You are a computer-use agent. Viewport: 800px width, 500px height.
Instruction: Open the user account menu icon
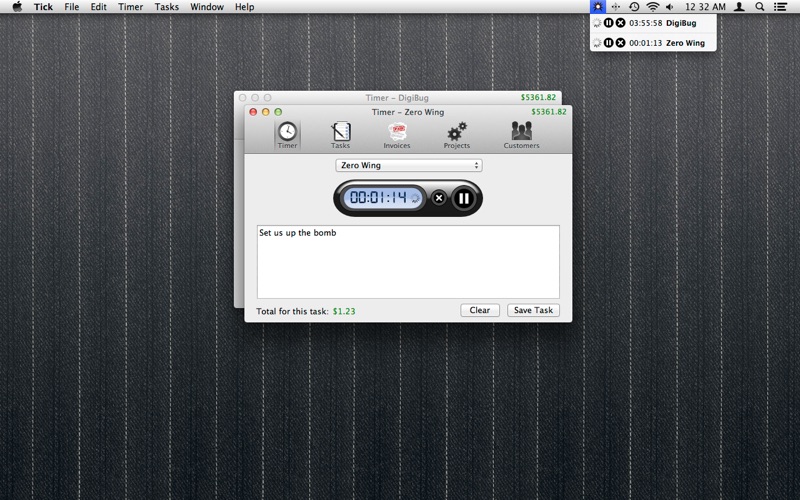tap(739, 7)
